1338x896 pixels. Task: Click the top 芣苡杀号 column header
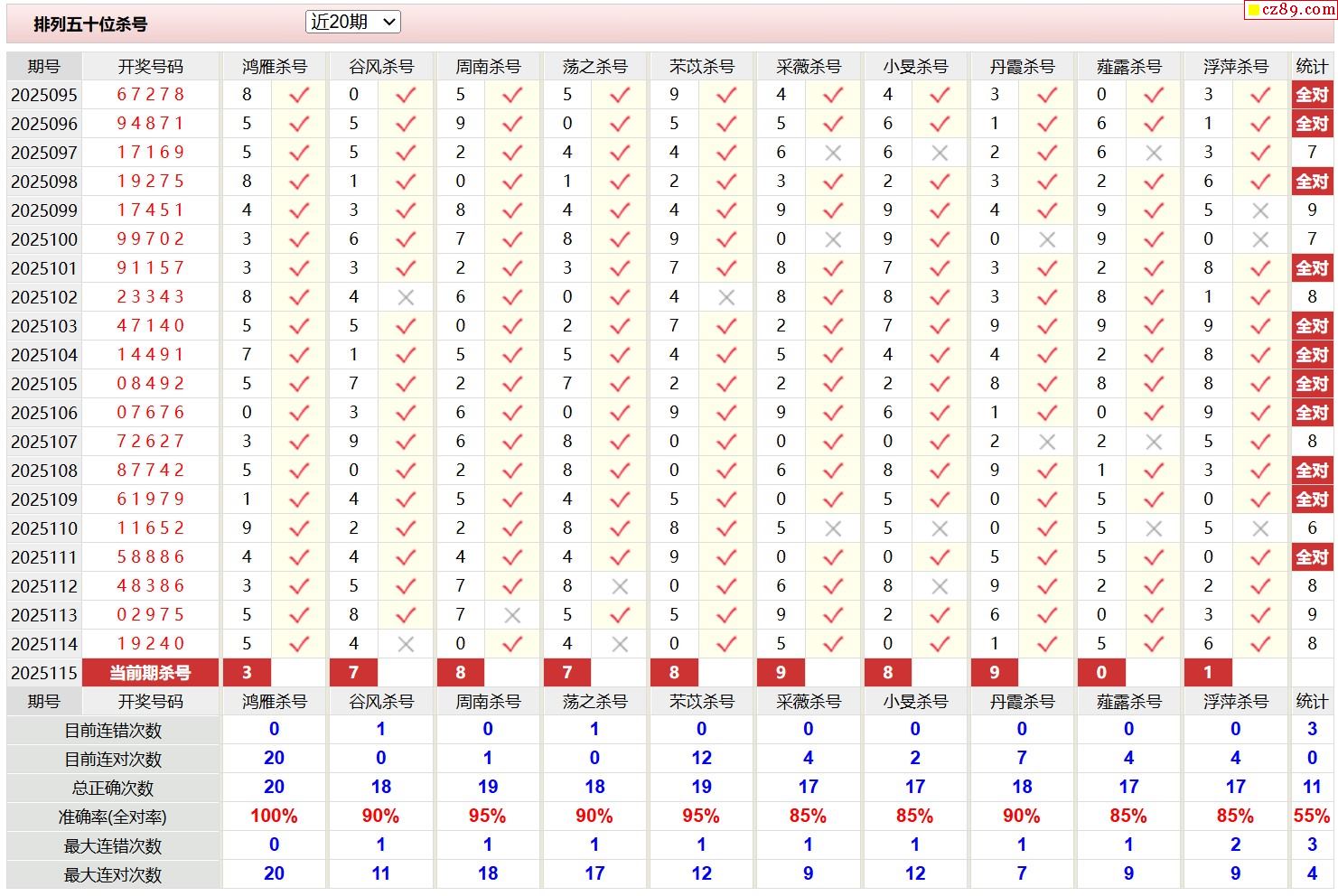(702, 67)
